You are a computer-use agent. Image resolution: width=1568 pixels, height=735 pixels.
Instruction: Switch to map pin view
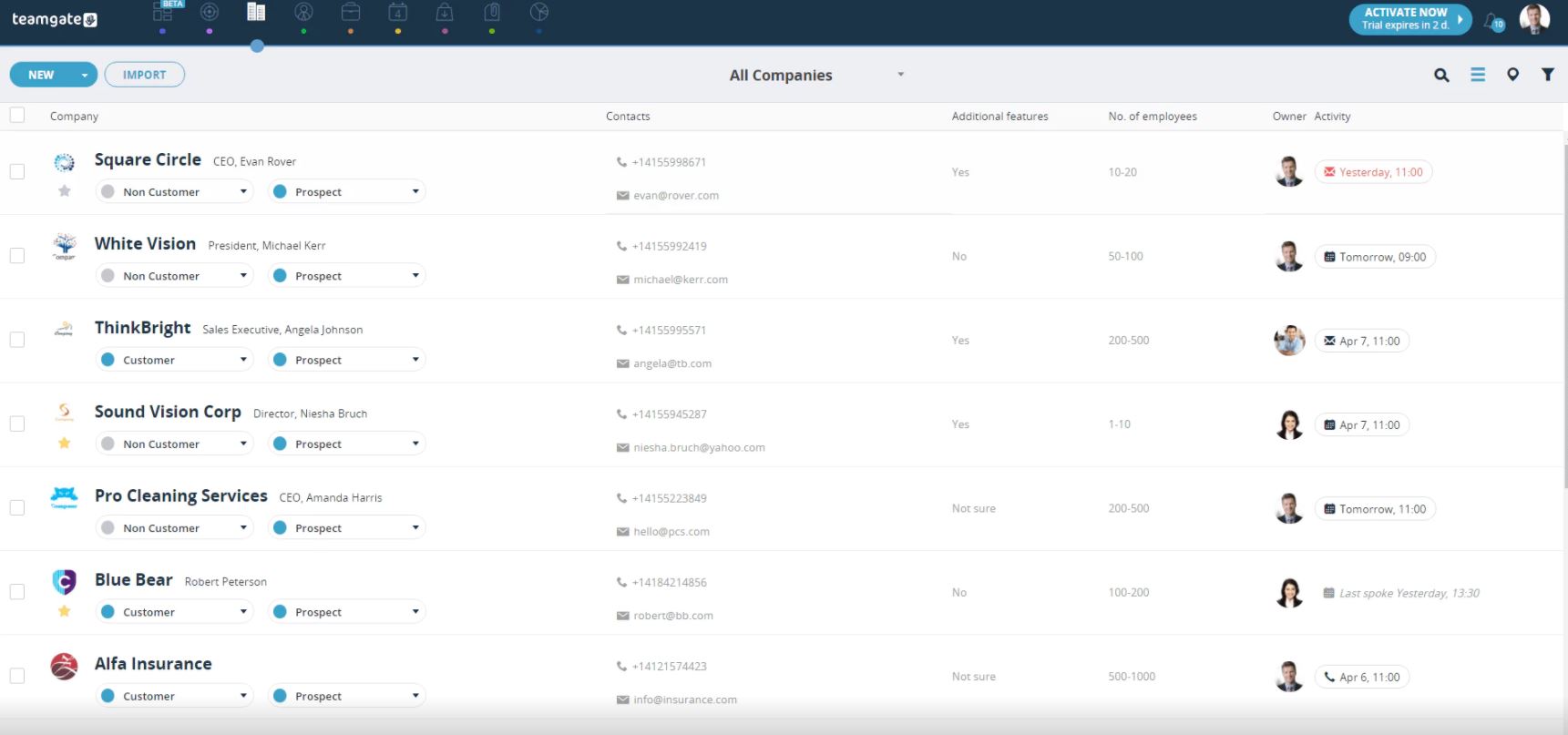[1512, 75]
